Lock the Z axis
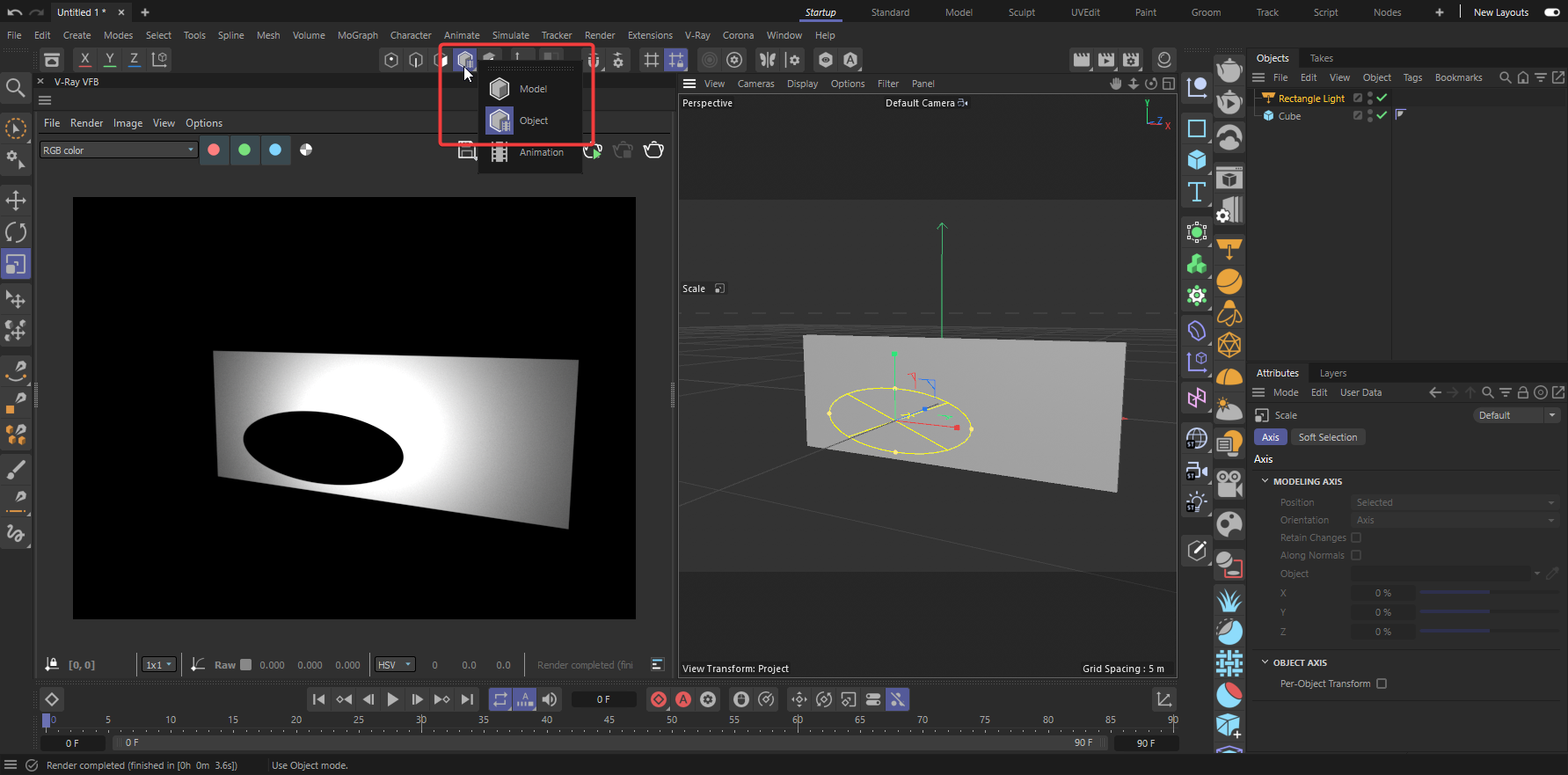The height and width of the screenshot is (775, 1568). pos(134,59)
